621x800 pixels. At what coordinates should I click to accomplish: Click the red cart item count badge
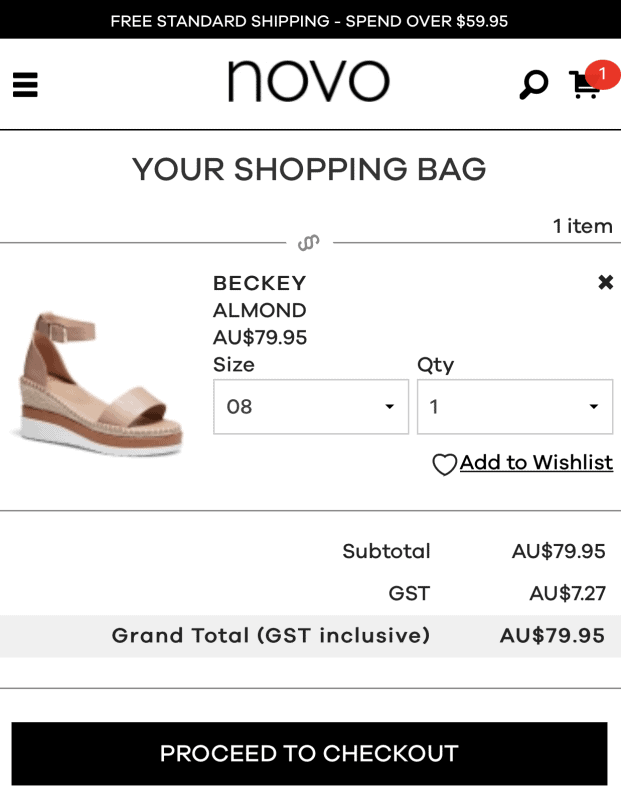pos(602,74)
